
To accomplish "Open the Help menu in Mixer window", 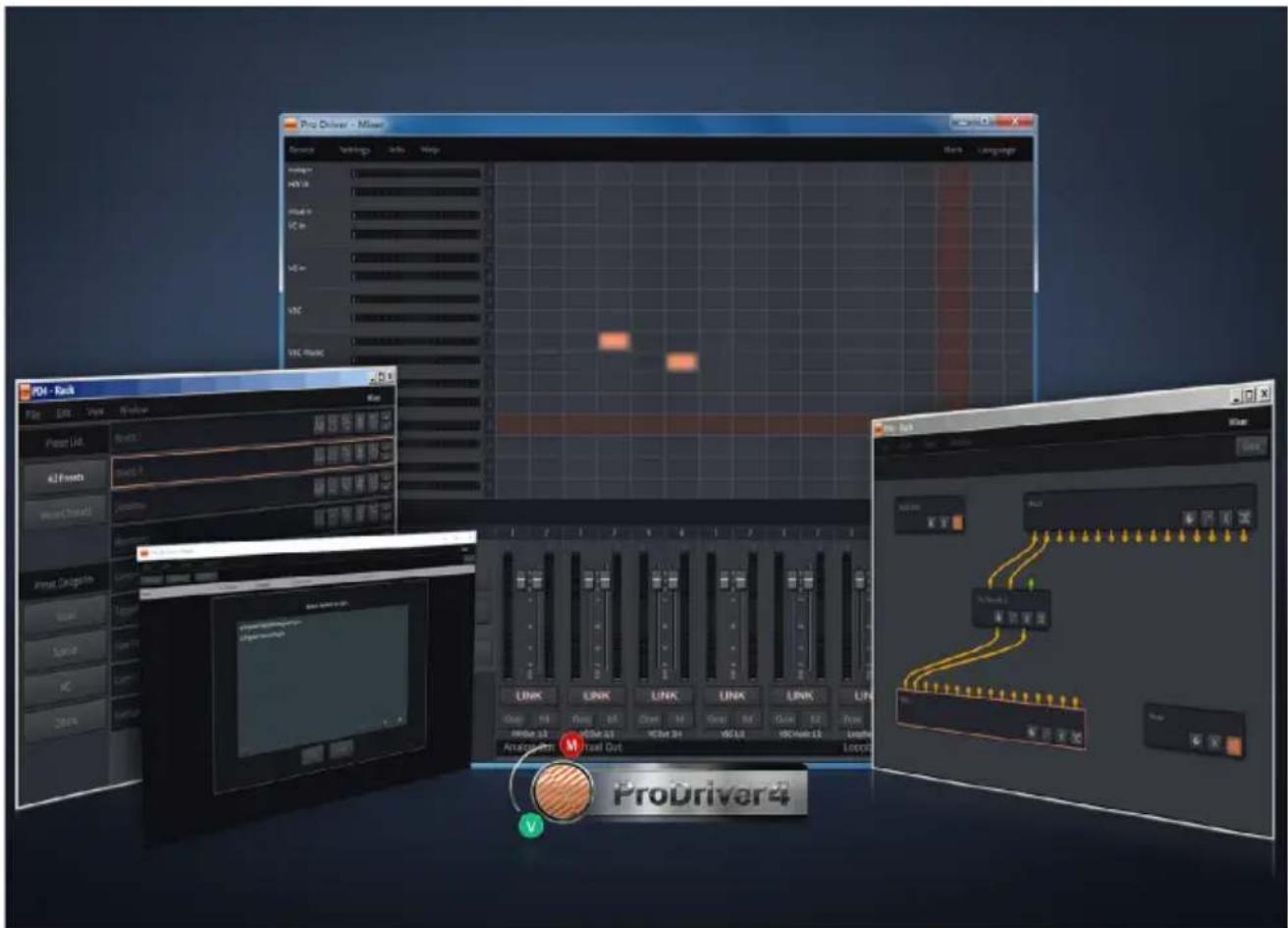I will point(430,150).
